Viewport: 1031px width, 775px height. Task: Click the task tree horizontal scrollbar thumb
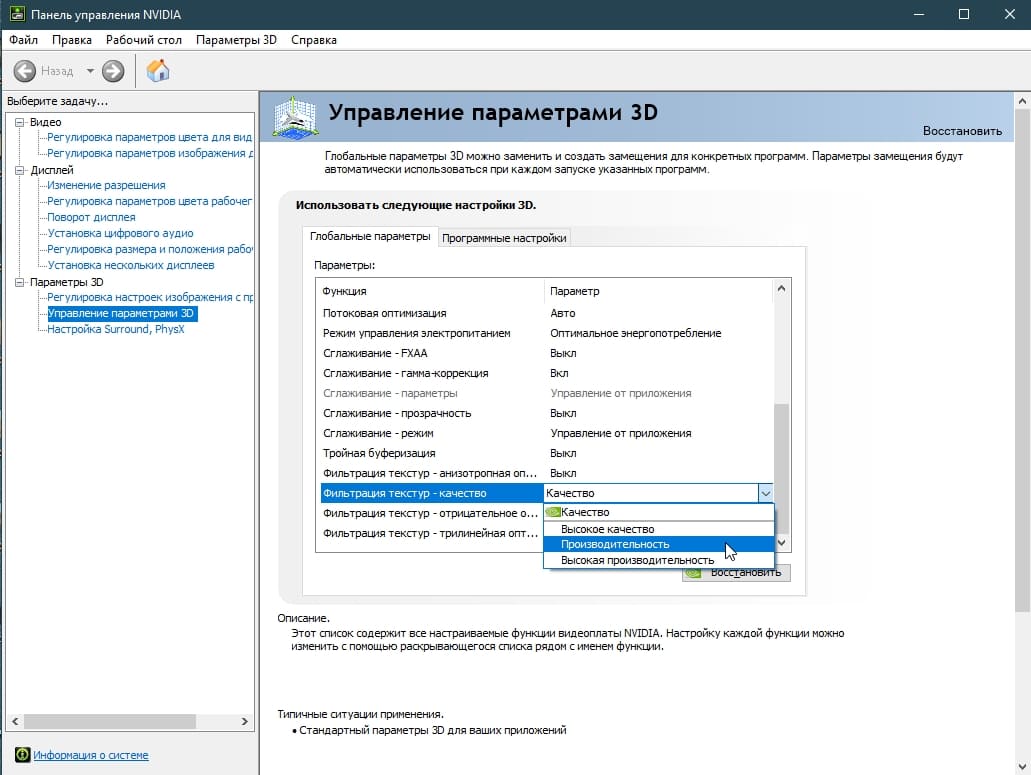click(x=110, y=721)
